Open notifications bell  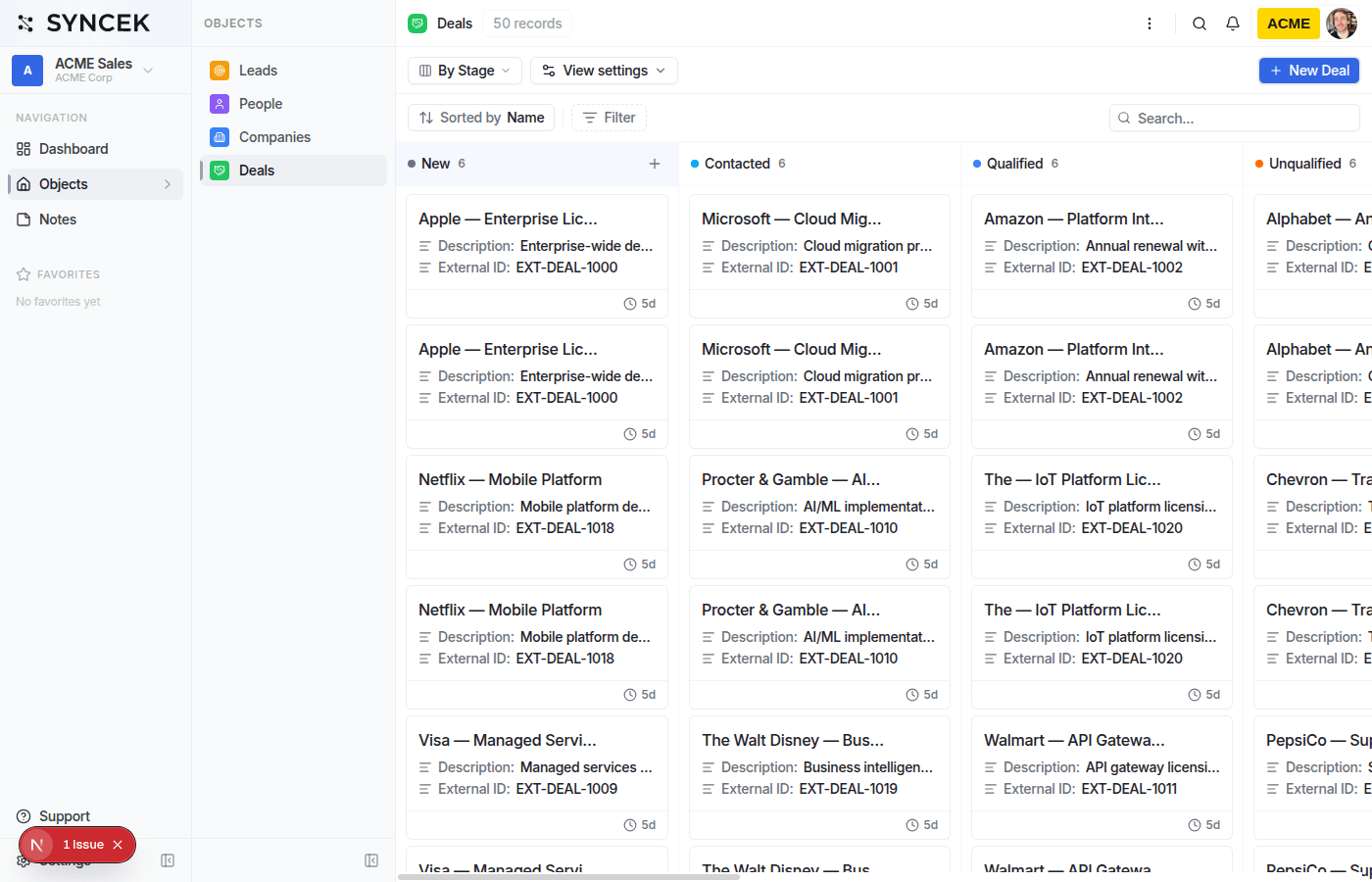click(1233, 24)
